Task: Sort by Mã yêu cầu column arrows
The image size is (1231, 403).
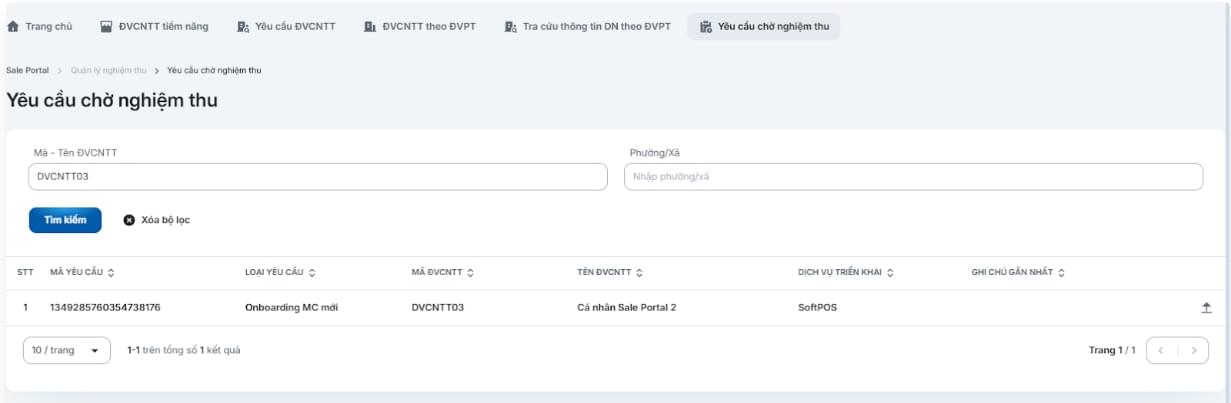Action: click(111, 273)
